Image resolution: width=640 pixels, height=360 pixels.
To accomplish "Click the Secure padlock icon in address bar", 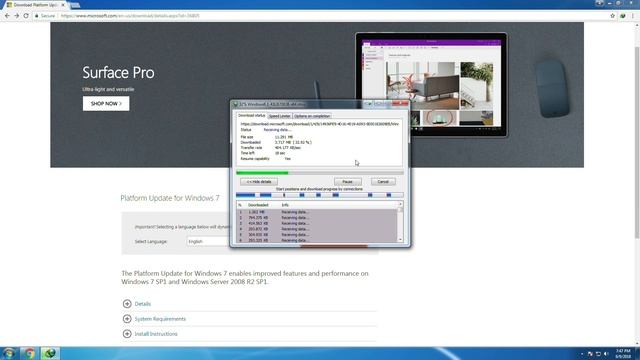I will click(37, 16).
